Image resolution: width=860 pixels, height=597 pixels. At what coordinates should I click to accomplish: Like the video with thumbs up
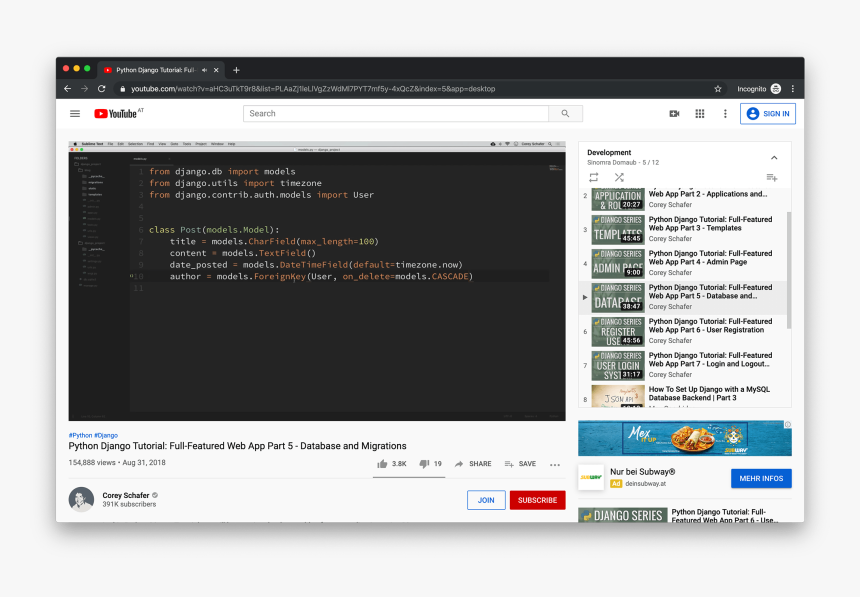pos(383,464)
